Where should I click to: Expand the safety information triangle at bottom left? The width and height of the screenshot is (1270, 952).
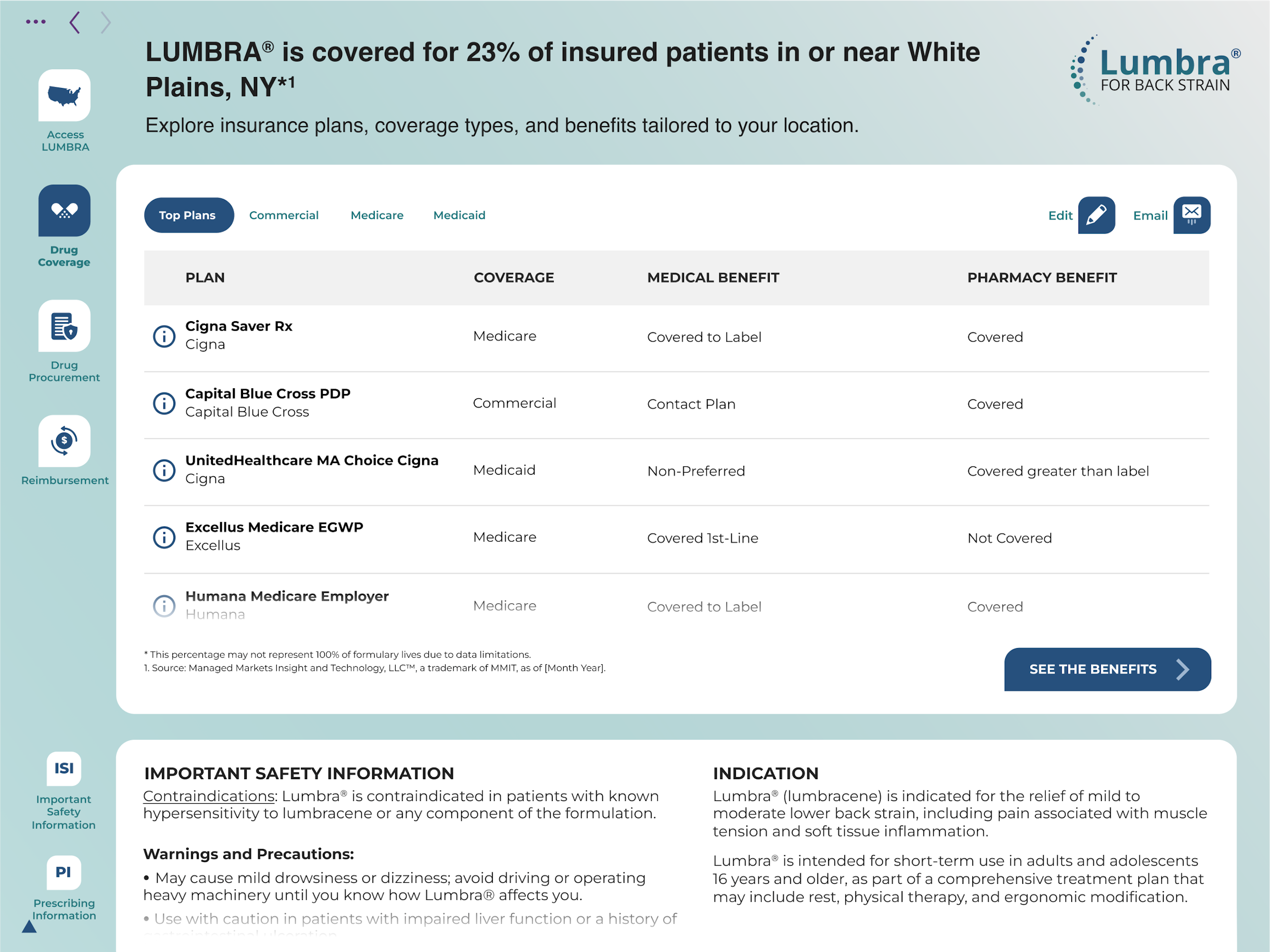[29, 926]
